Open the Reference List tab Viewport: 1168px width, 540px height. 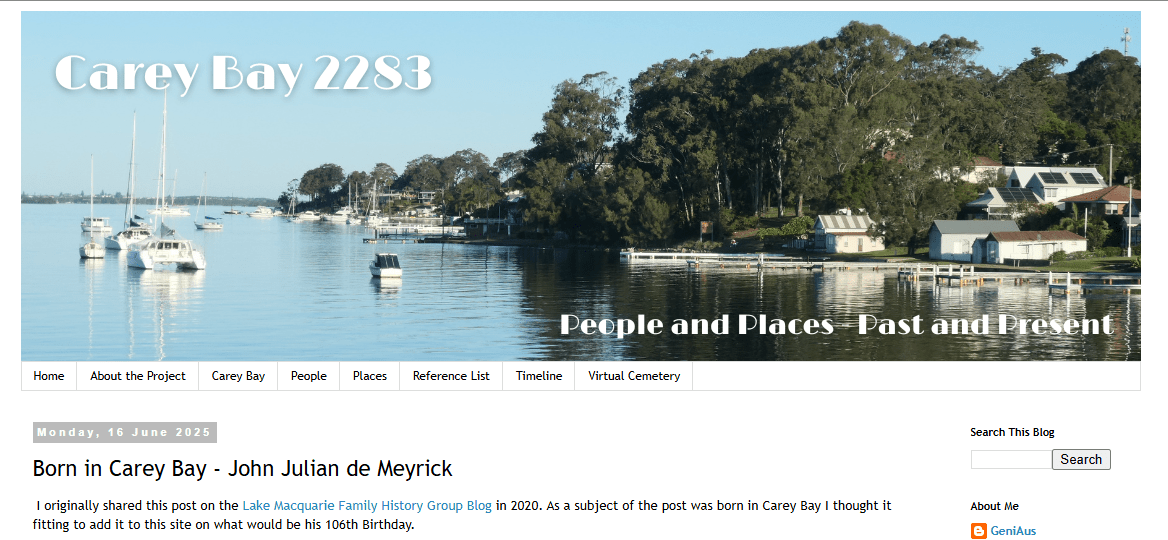[451, 376]
